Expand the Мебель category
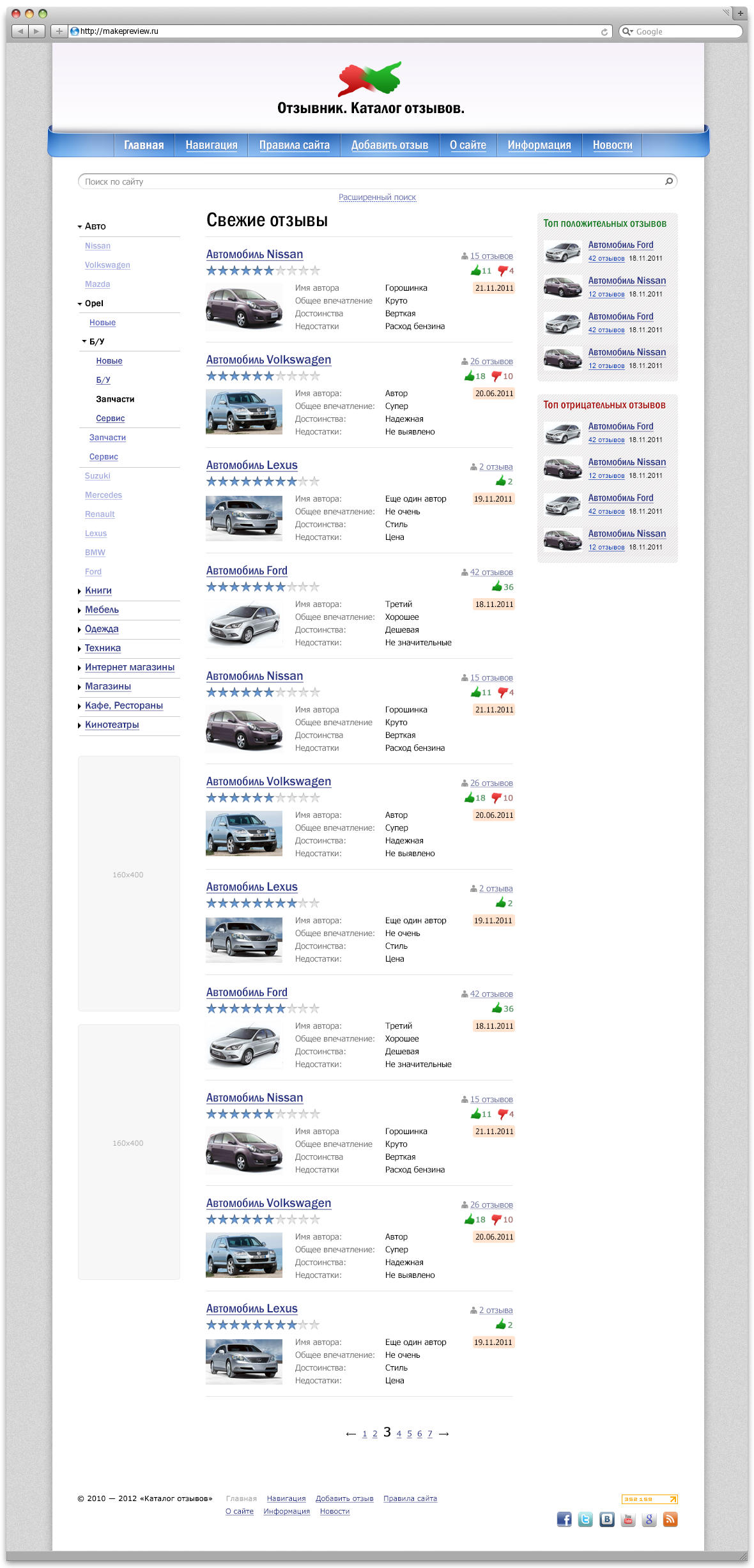754x1568 pixels. 80,610
